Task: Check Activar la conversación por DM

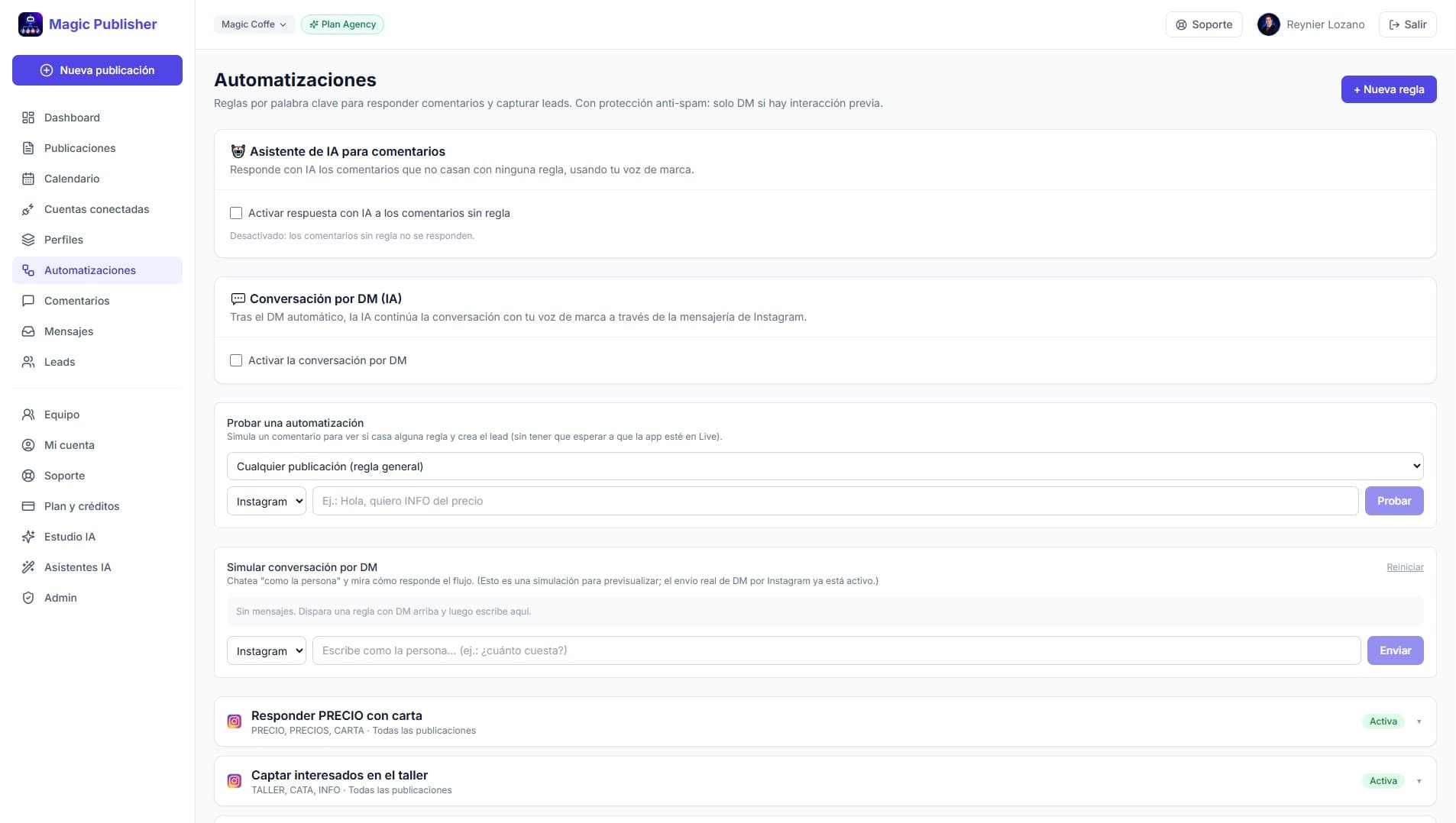Action: (x=236, y=360)
